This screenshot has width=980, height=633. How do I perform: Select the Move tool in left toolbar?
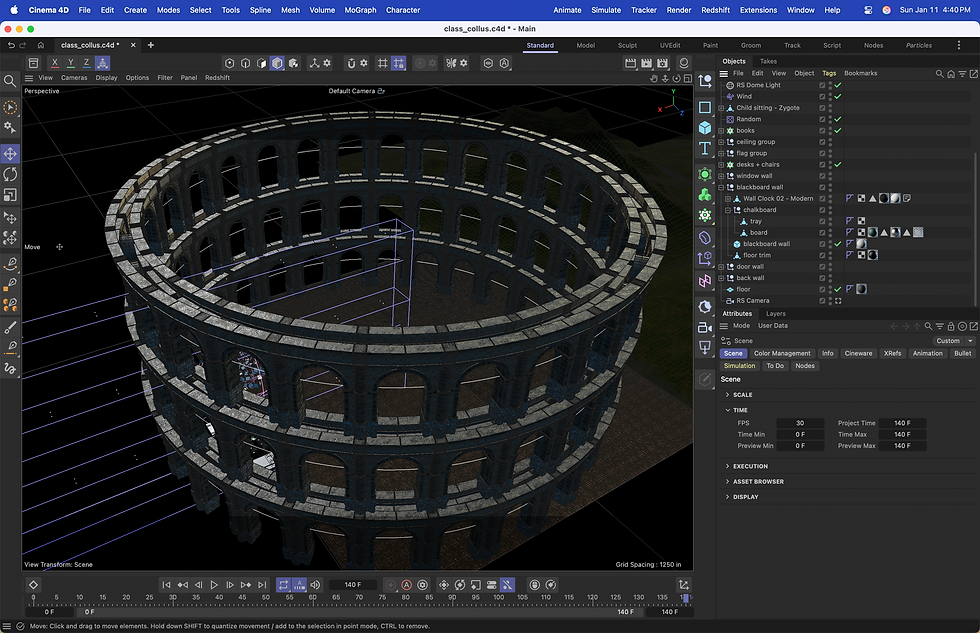11,153
